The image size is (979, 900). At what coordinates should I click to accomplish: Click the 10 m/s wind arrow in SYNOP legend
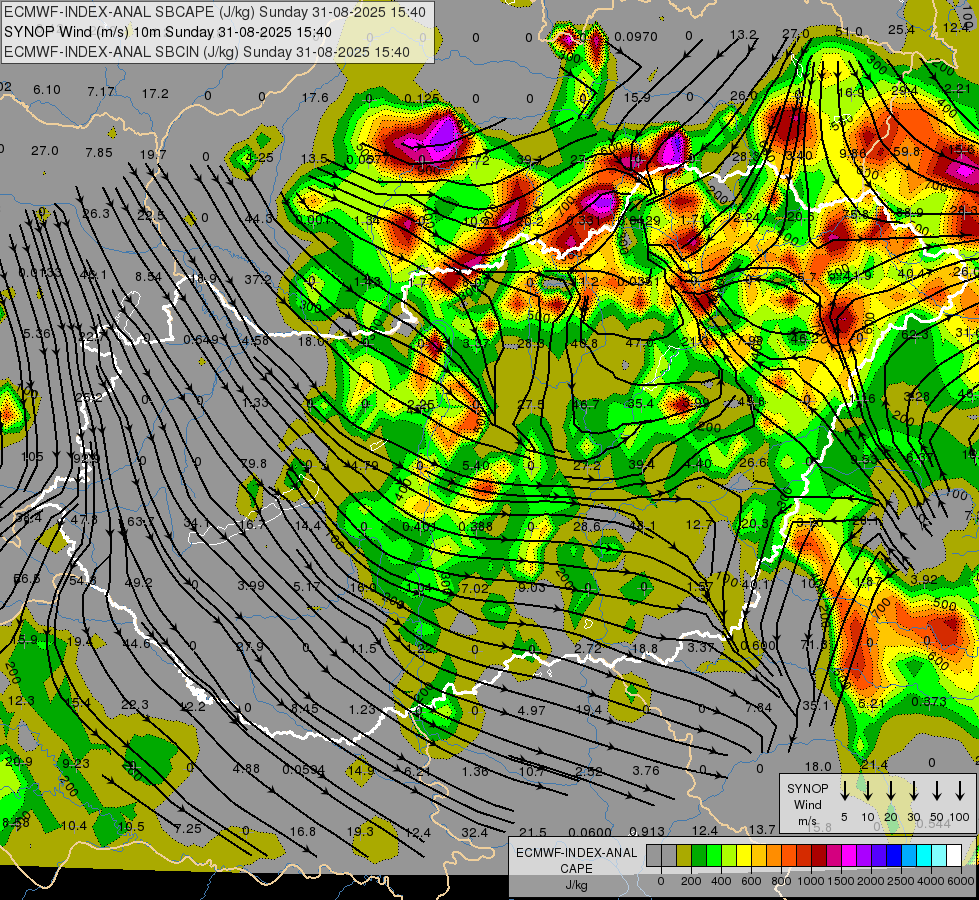867,791
